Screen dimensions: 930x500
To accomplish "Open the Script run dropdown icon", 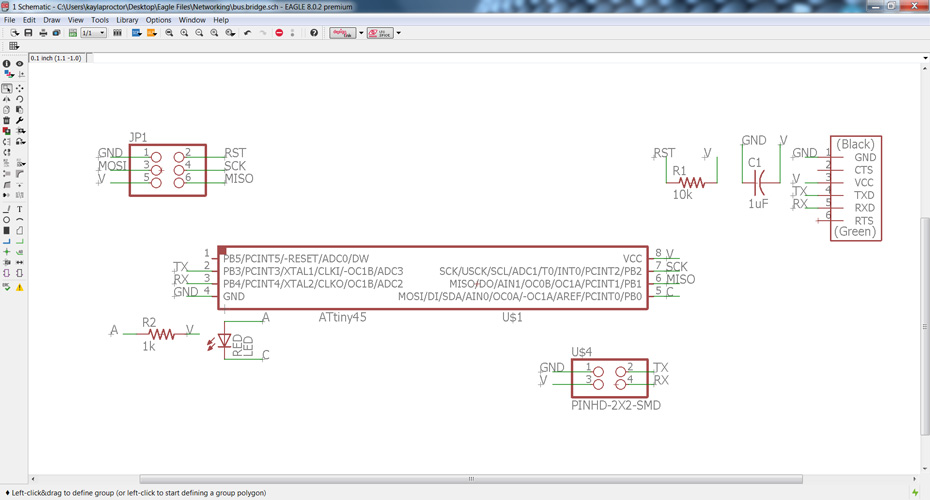I will (x=136, y=33).
